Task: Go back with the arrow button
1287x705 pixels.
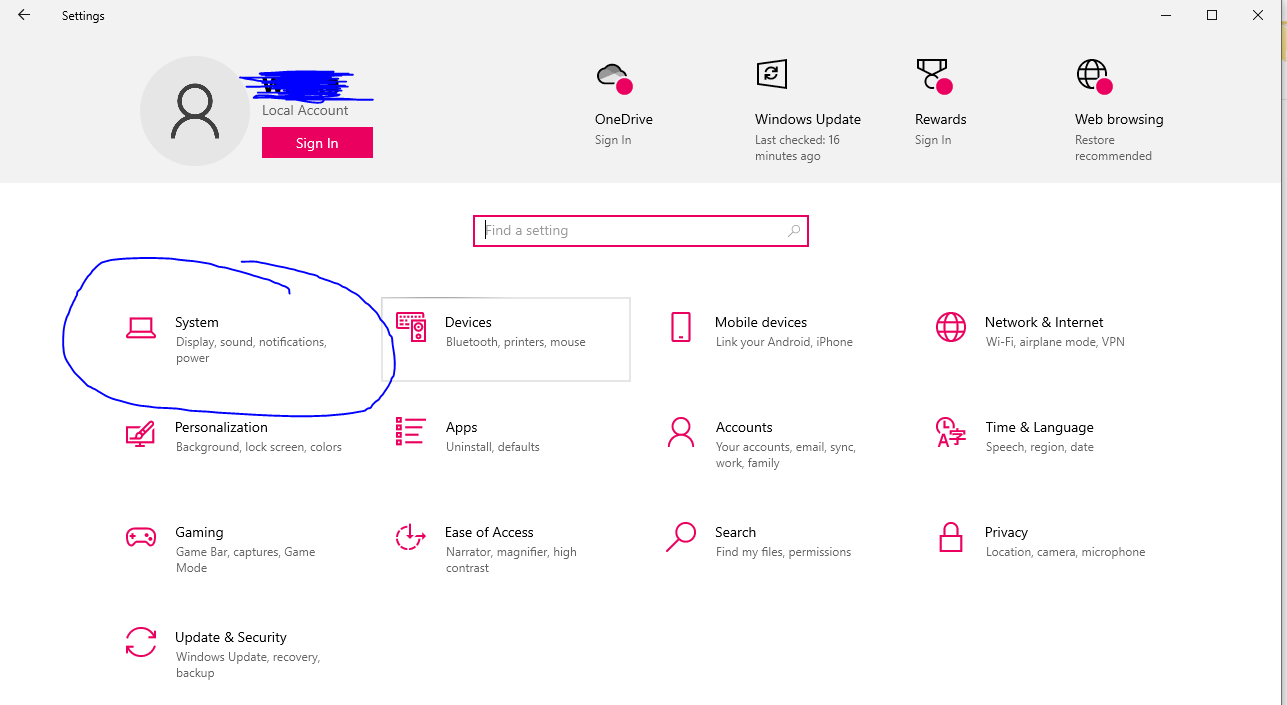Action: [x=24, y=15]
